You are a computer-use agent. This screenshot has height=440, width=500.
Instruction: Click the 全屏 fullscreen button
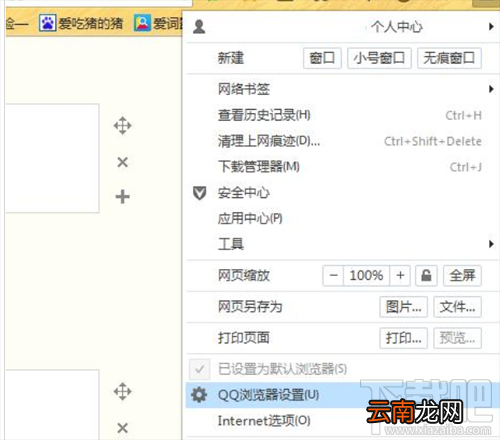coord(462,275)
